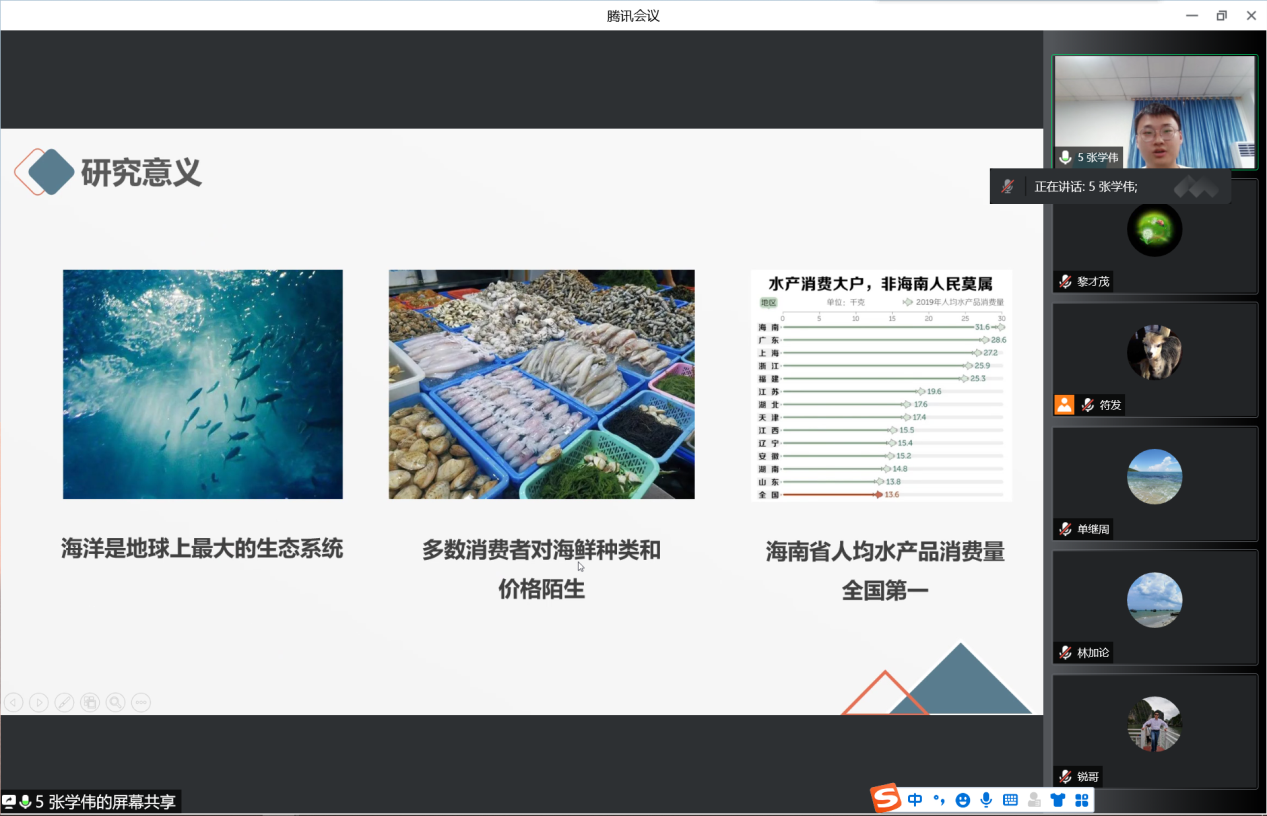
Task: Click Sogou voice input microphone
Action: pos(986,800)
